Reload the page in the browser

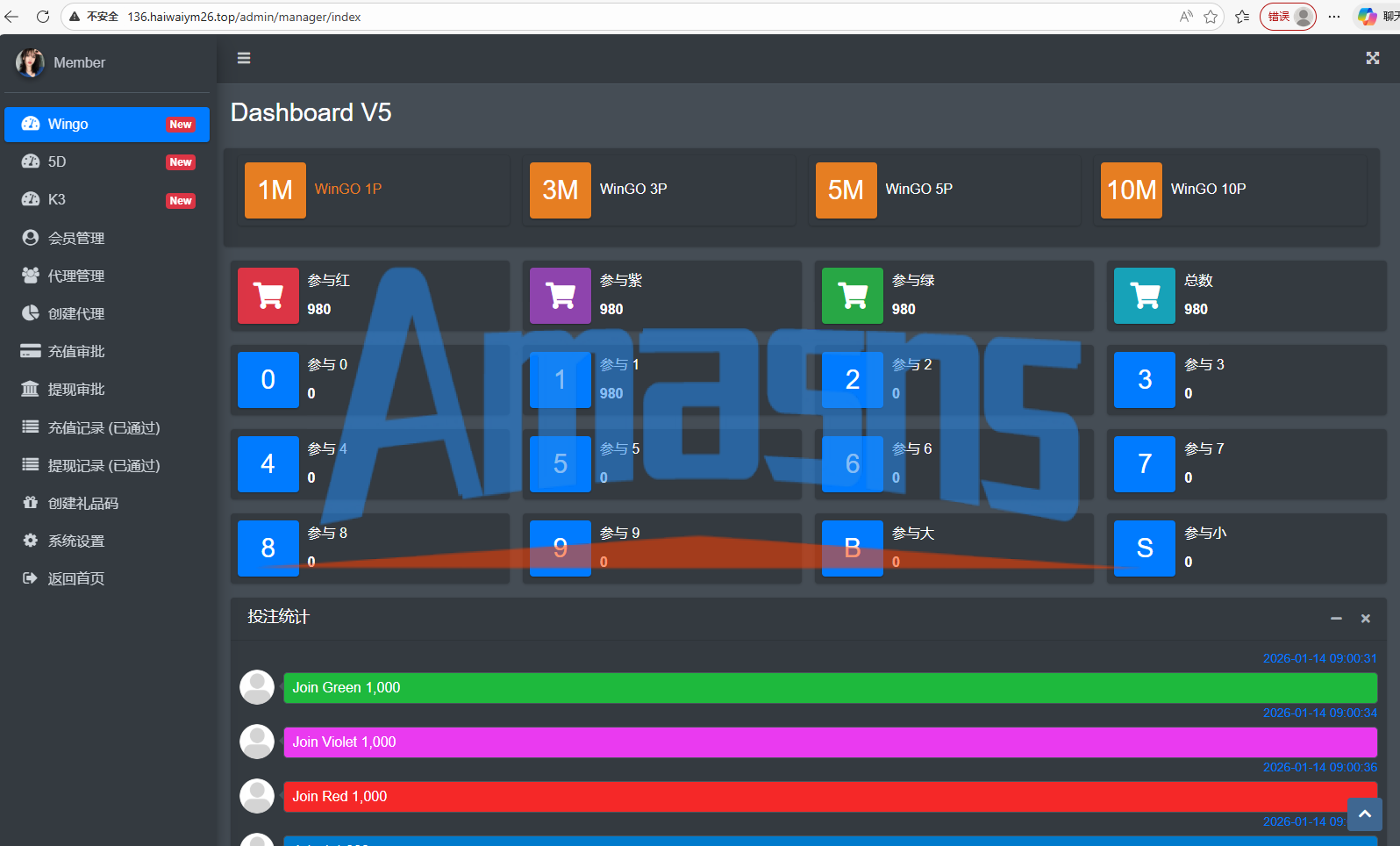(x=42, y=17)
